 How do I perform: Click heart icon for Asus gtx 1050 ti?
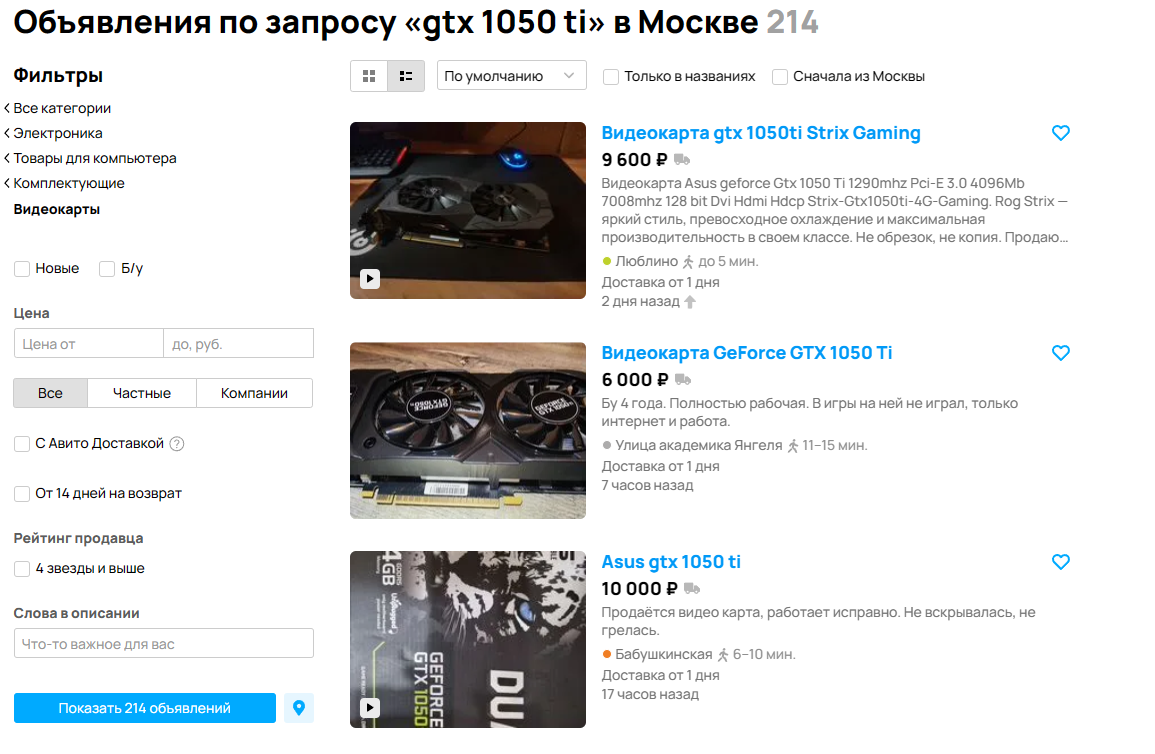1060,562
